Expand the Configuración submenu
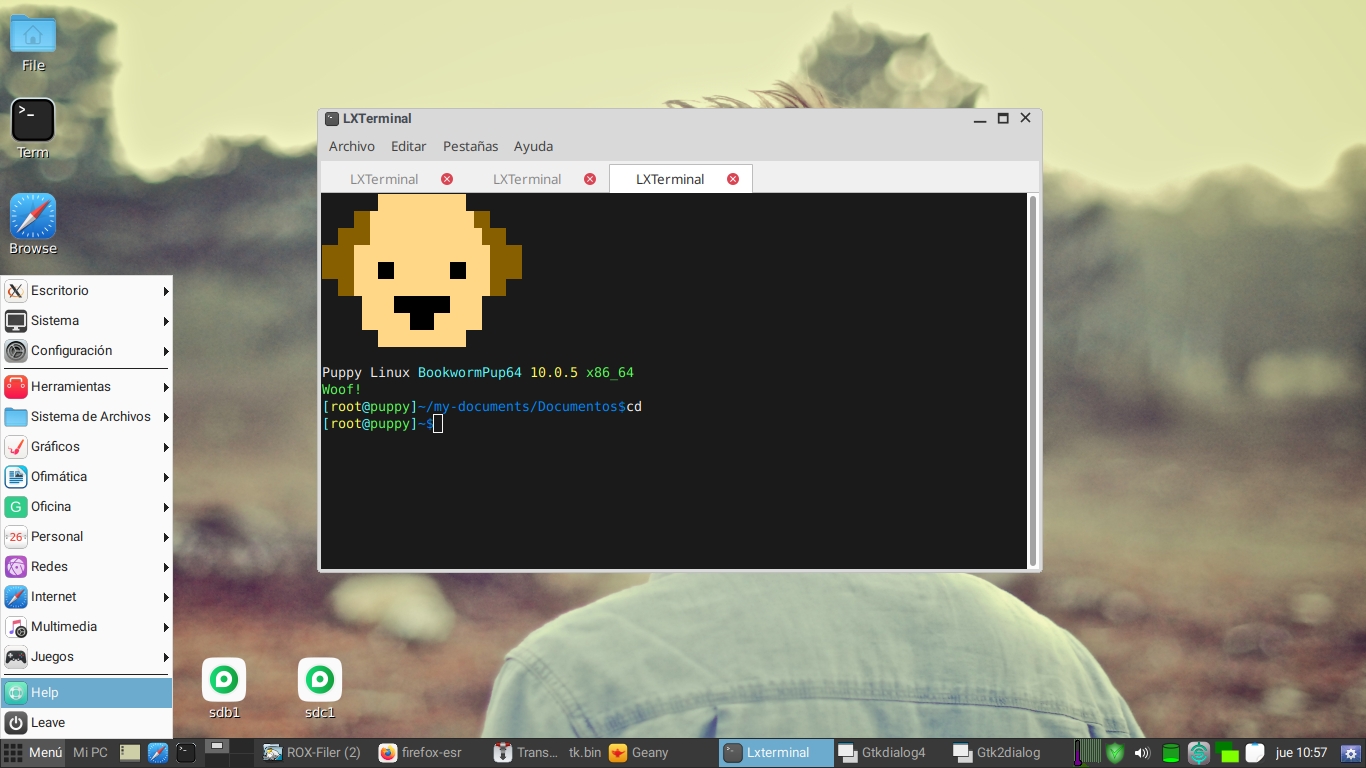The width and height of the screenshot is (1366, 768). 86,350
